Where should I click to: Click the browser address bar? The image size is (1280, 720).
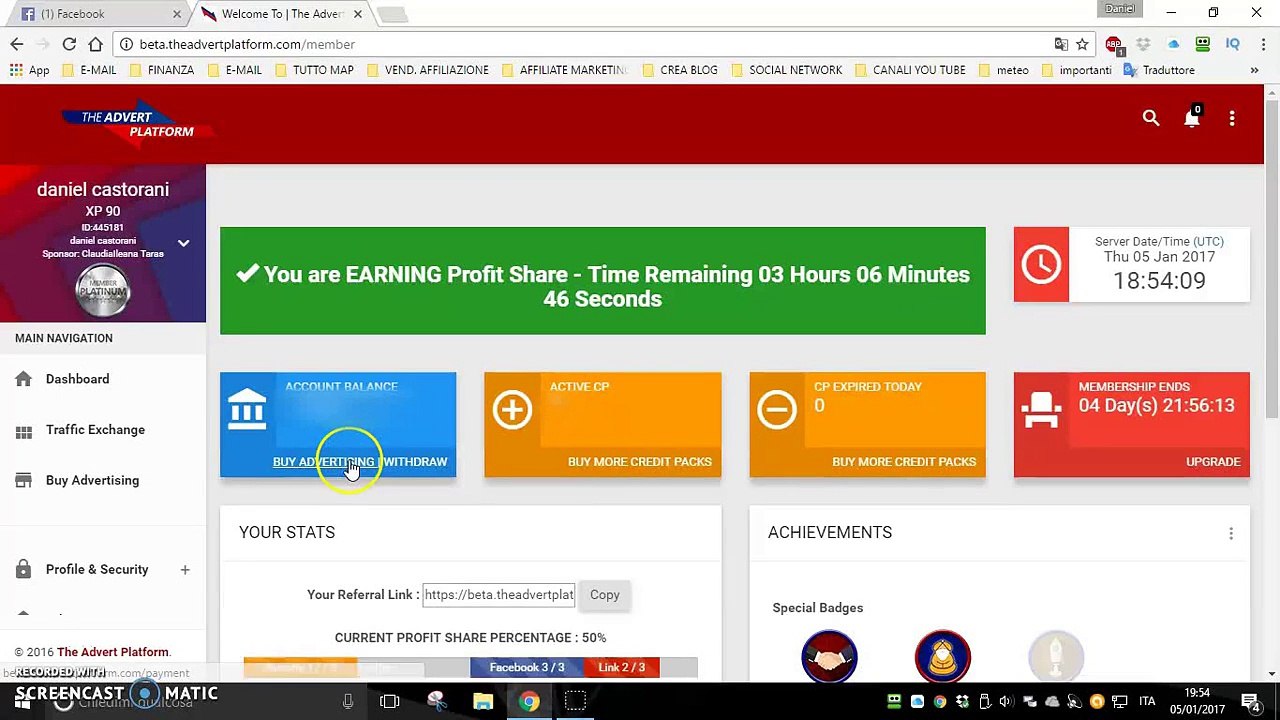coord(590,44)
